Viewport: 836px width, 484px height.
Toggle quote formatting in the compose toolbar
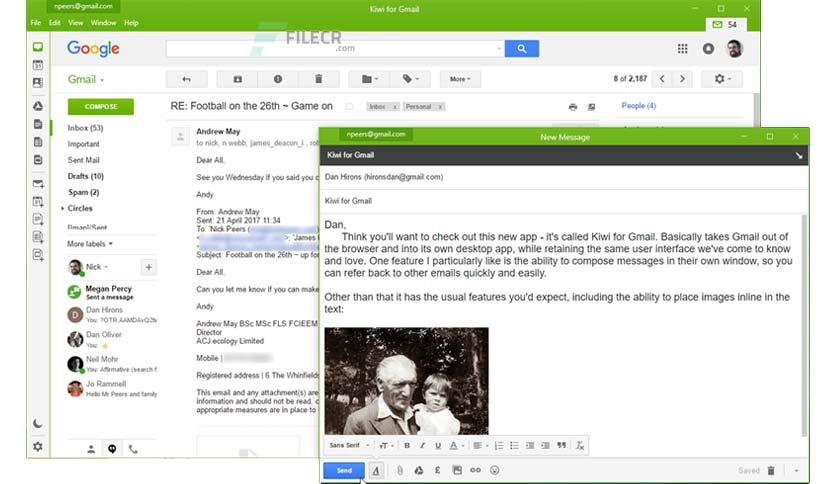(x=561, y=446)
